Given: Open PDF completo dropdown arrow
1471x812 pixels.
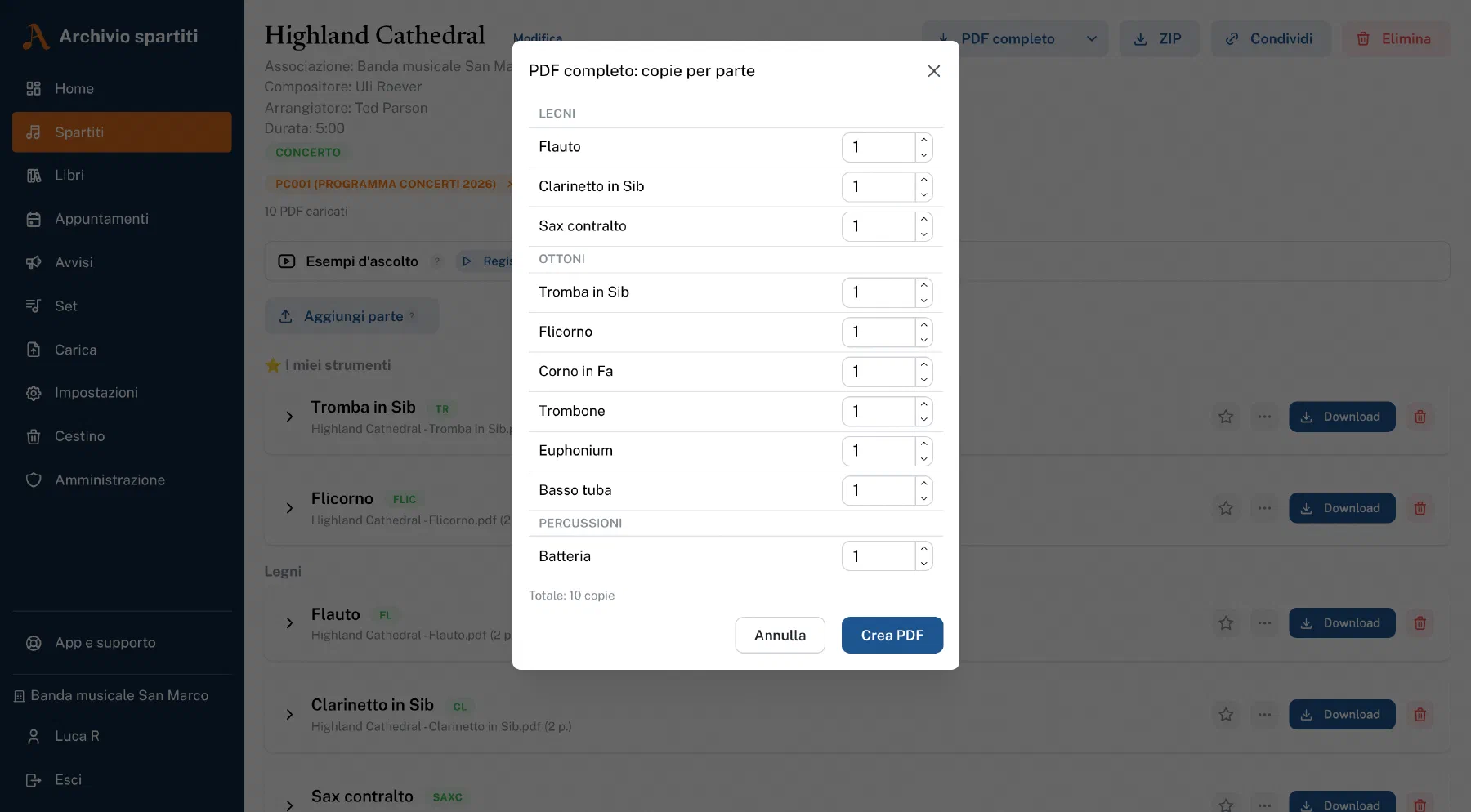Looking at the screenshot, I should pos(1091,38).
